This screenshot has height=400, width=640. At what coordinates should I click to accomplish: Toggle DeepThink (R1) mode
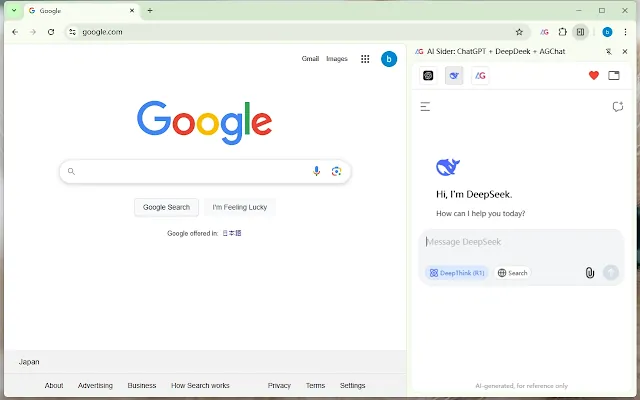(x=457, y=273)
